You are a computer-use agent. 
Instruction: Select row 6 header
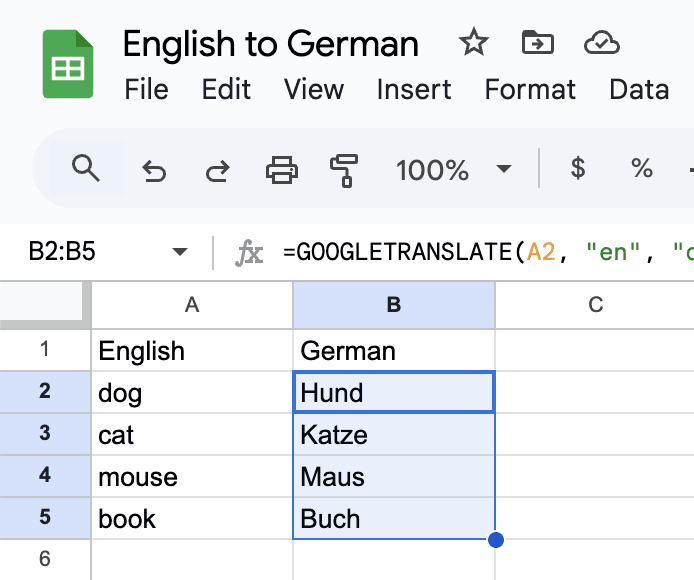coord(44,559)
